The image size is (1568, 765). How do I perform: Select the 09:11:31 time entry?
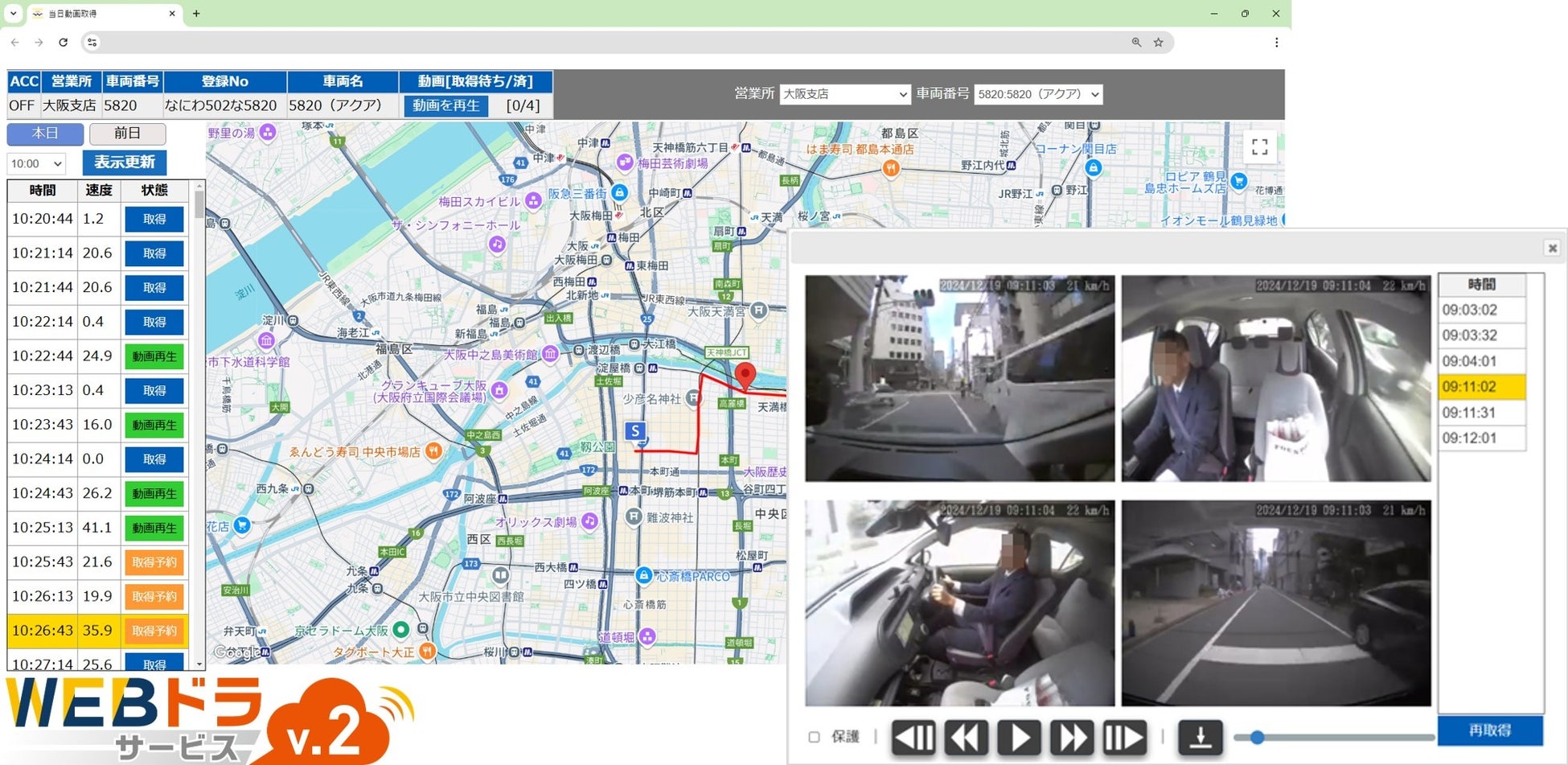tap(1481, 413)
